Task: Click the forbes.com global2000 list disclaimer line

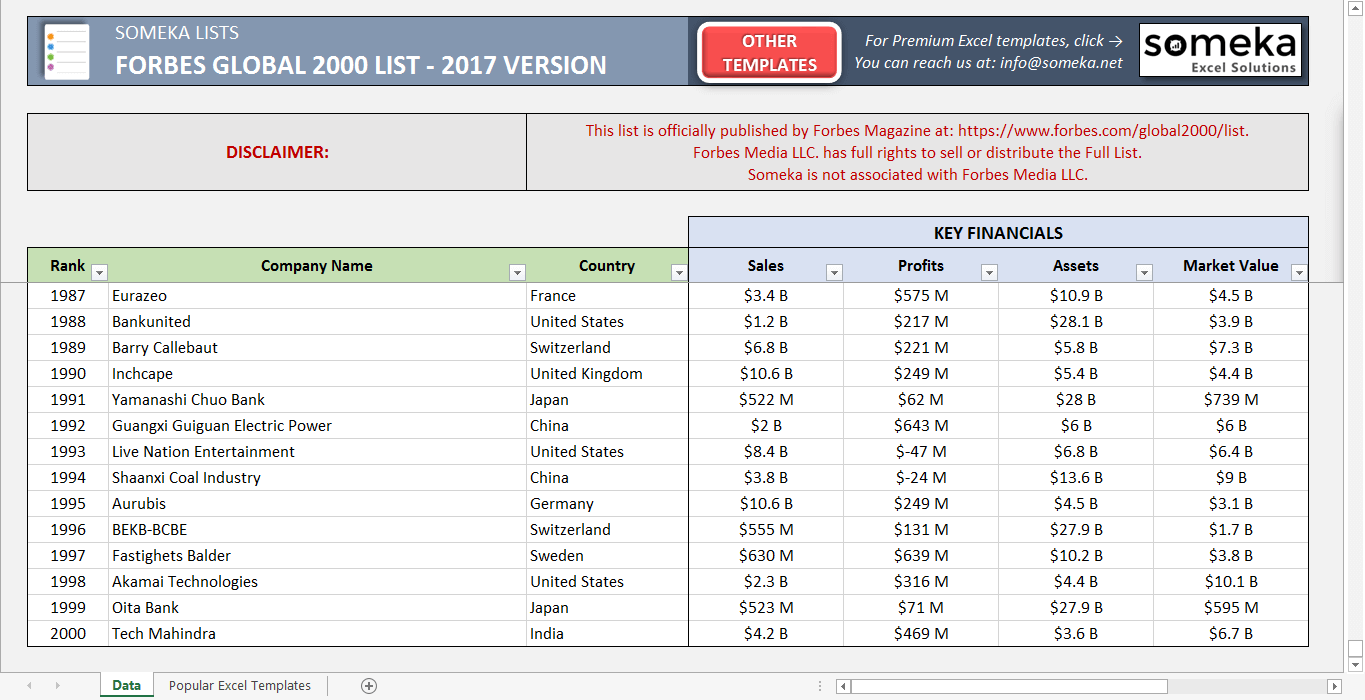Action: tap(917, 130)
